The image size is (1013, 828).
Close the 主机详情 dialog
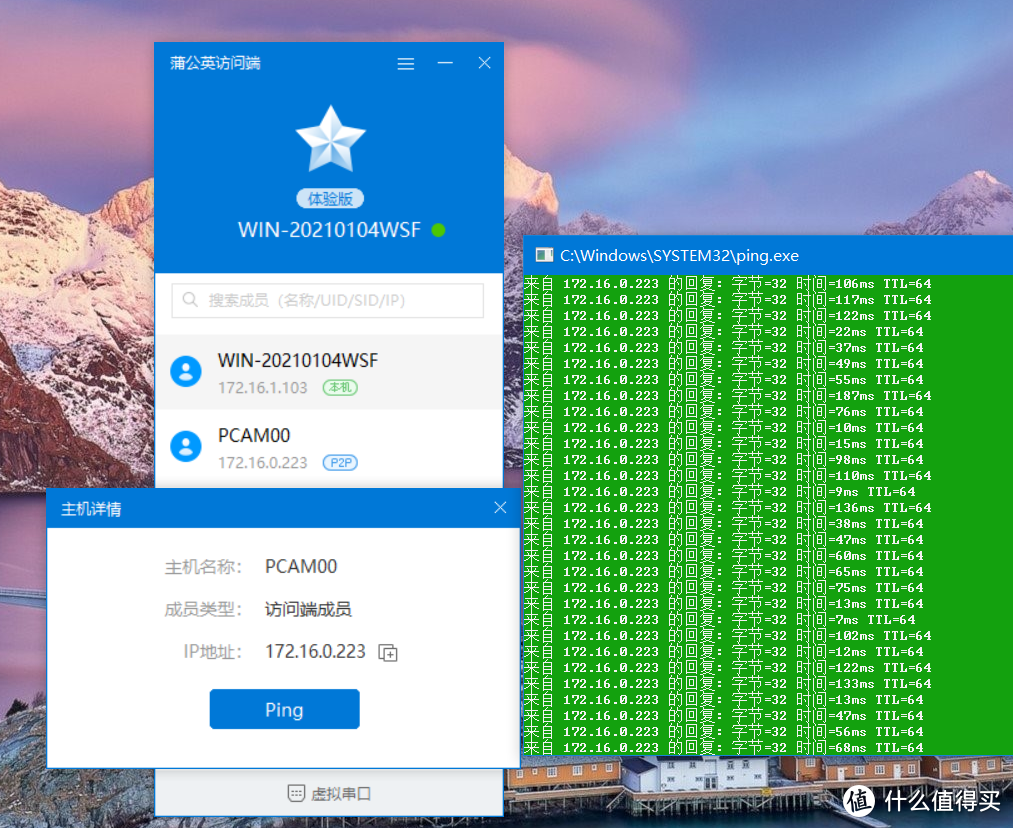[500, 508]
